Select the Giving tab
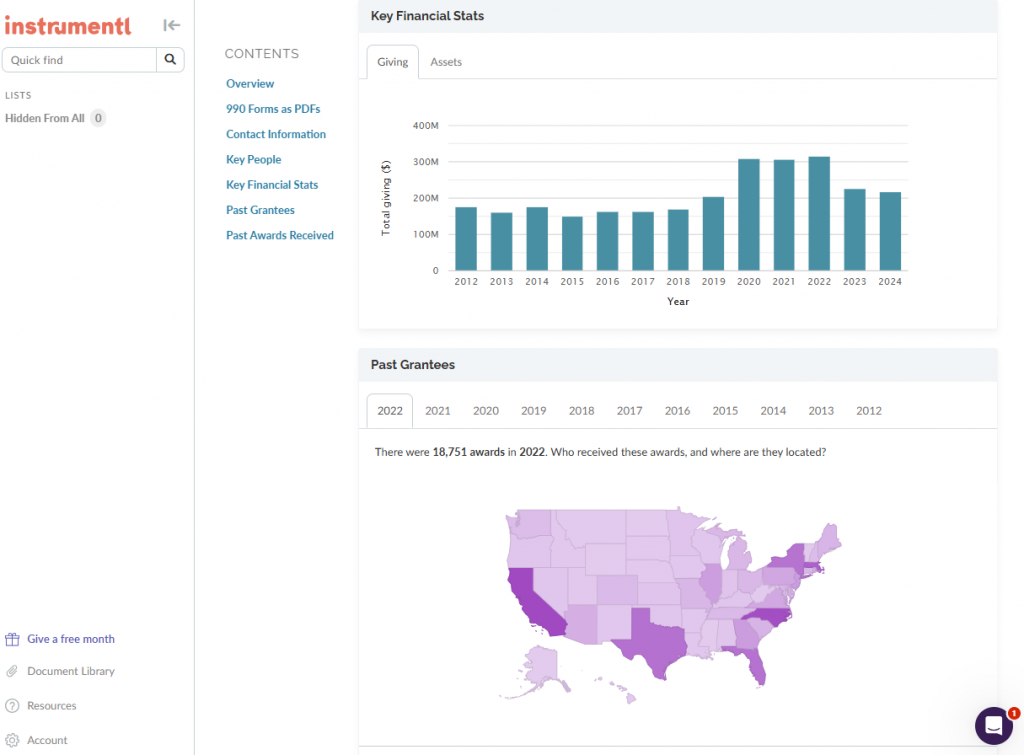Image resolution: width=1024 pixels, height=755 pixels. (392, 62)
